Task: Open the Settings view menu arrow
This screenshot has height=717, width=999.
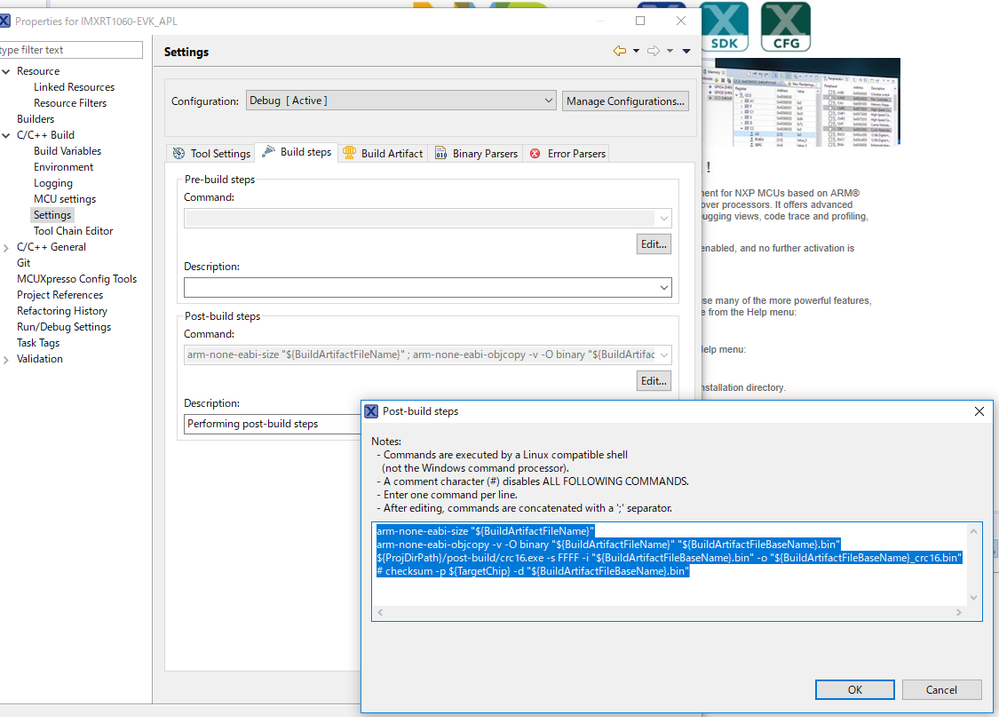Action: pos(686,51)
